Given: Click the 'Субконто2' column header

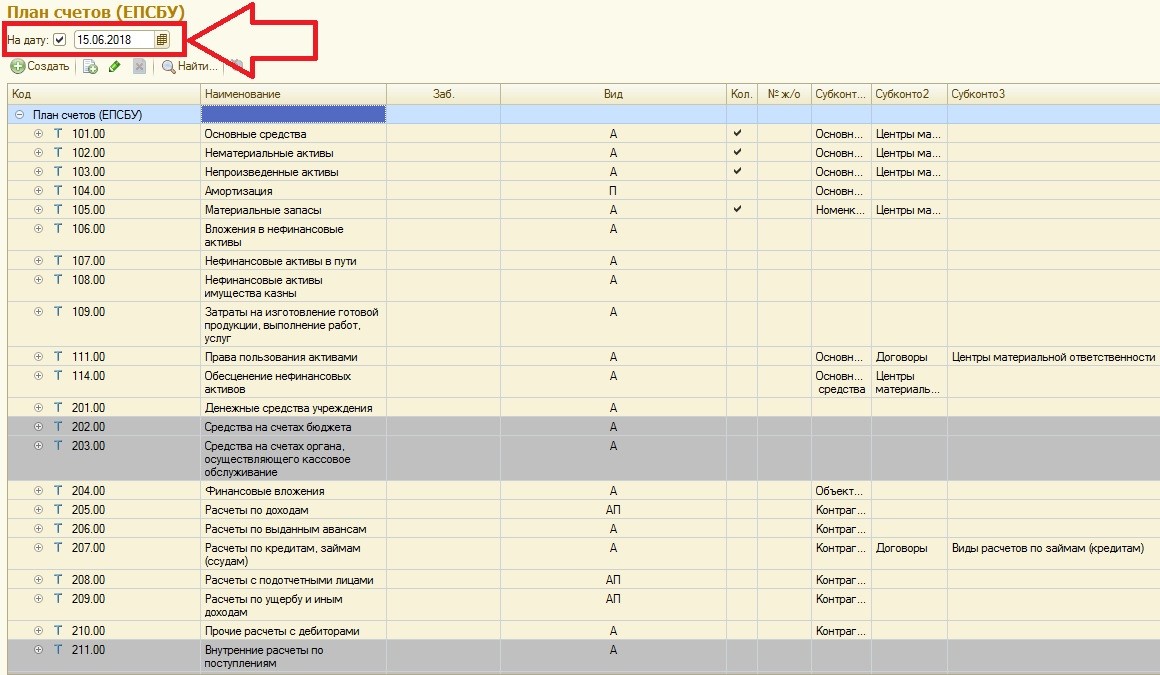Looking at the screenshot, I should click(909, 94).
